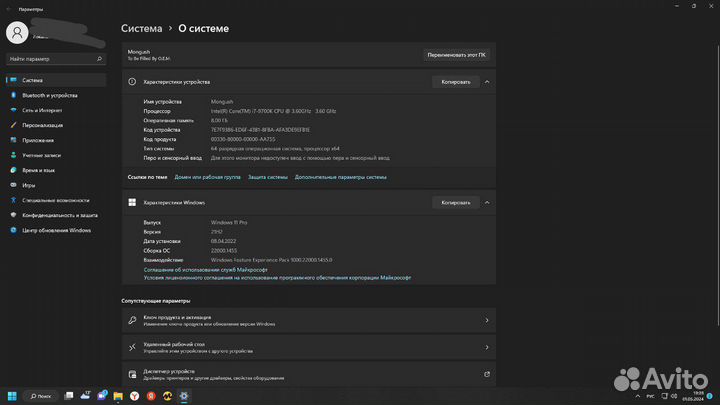This screenshot has height=405, width=720.
Task: Click the taskbar Поиск search box
Action: pyautogui.click(x=41, y=396)
